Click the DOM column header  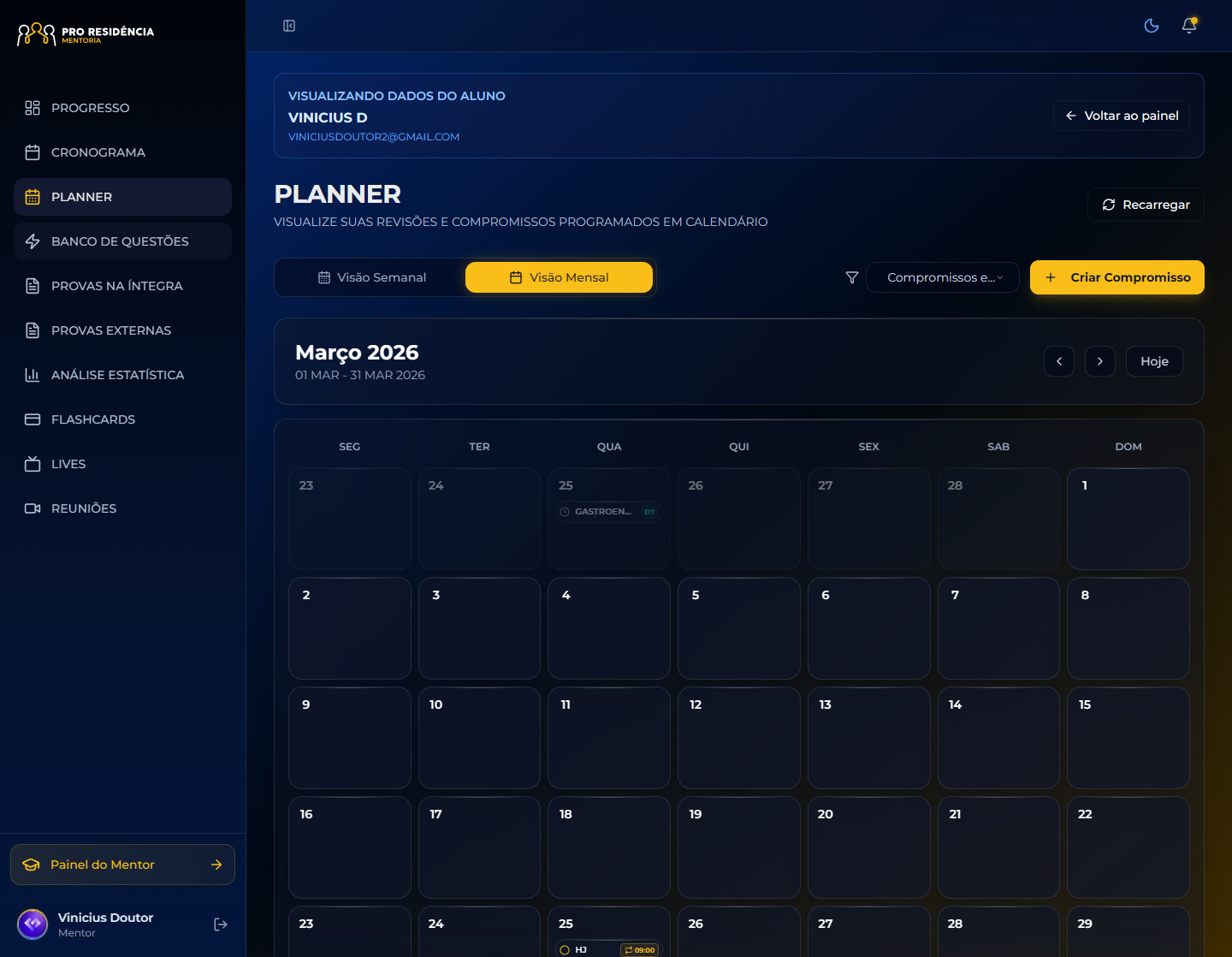tap(1128, 447)
